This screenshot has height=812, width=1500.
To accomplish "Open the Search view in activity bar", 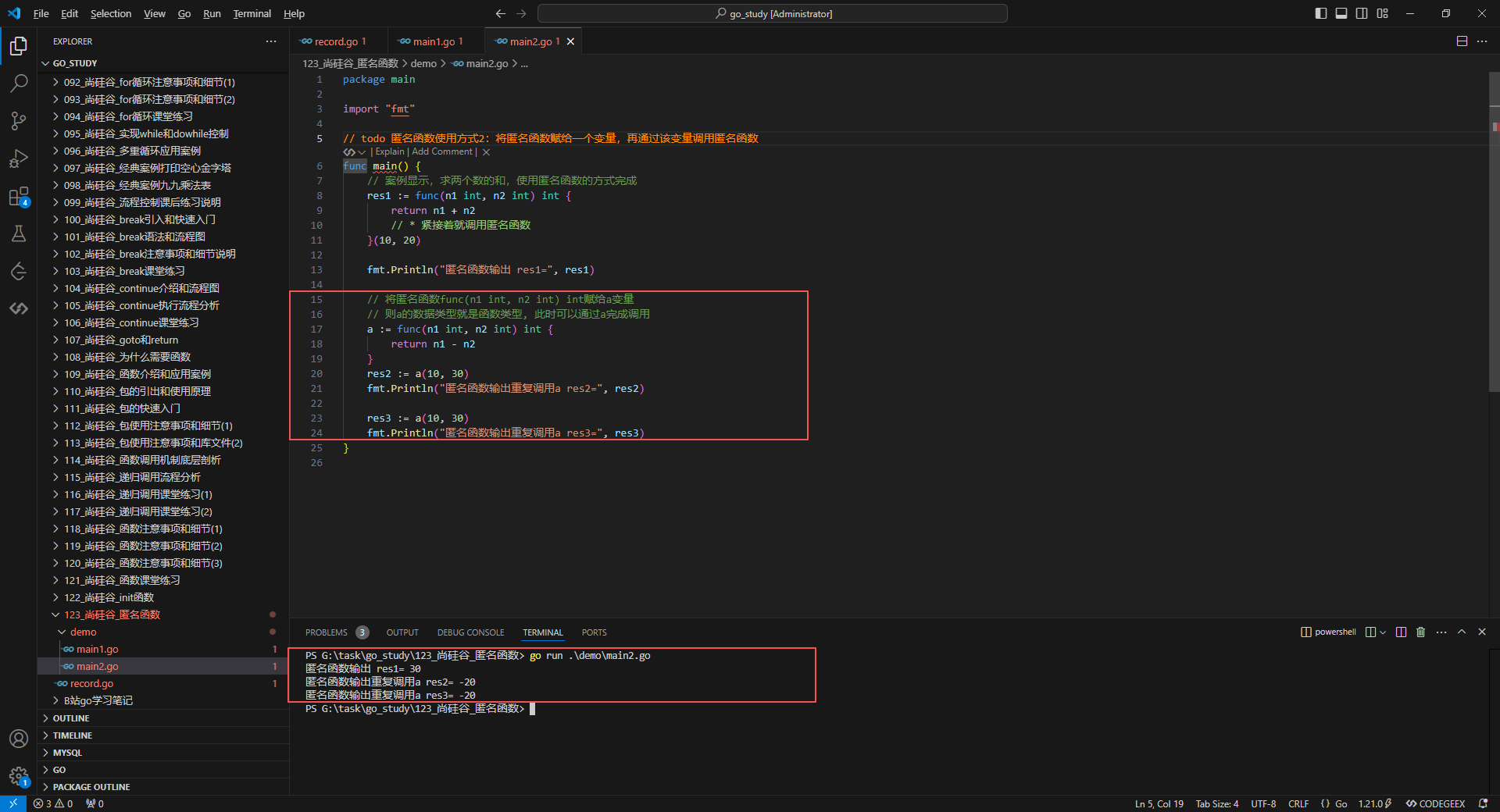I will (19, 83).
